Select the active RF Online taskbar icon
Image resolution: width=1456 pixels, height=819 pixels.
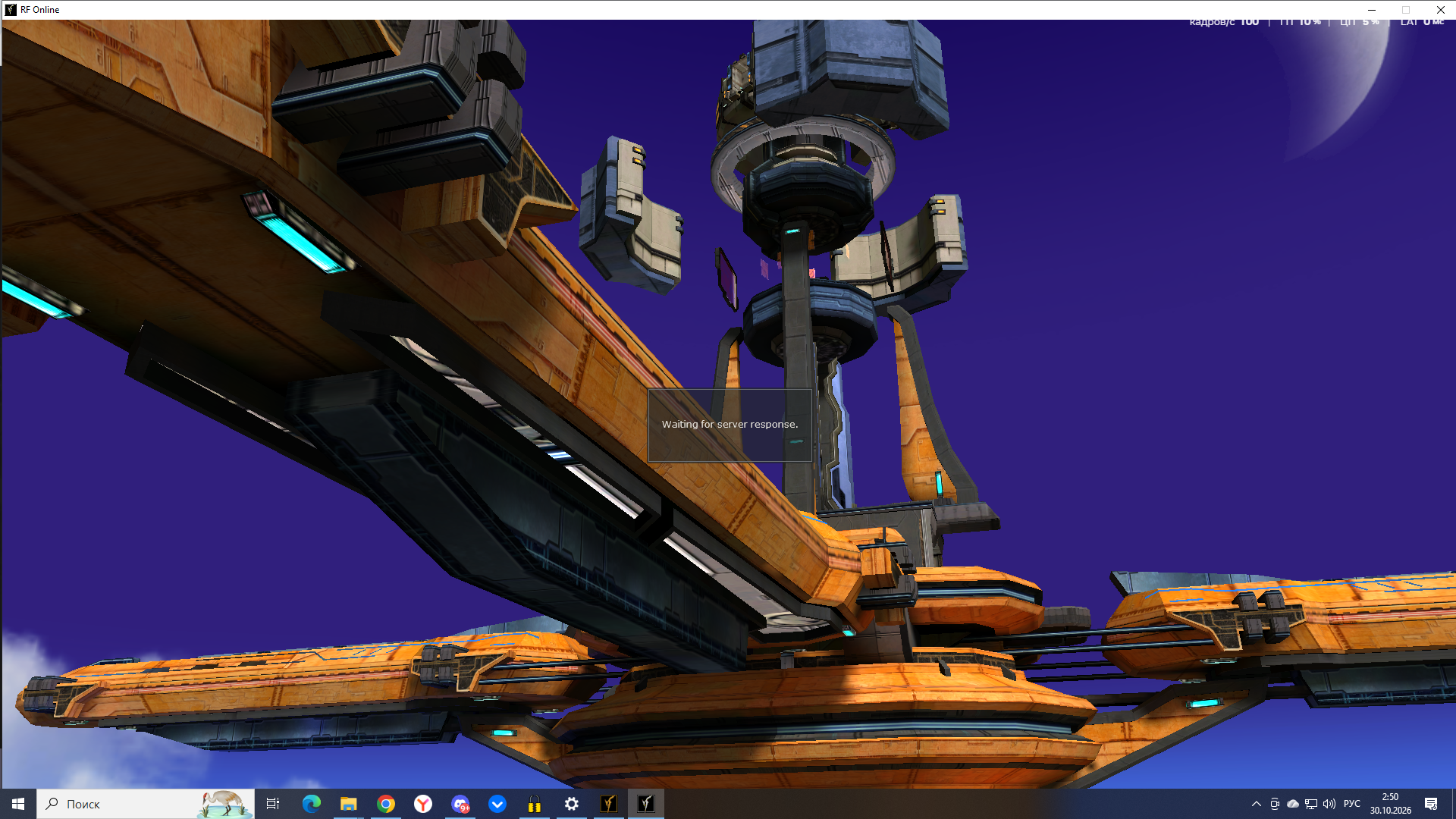[645, 804]
